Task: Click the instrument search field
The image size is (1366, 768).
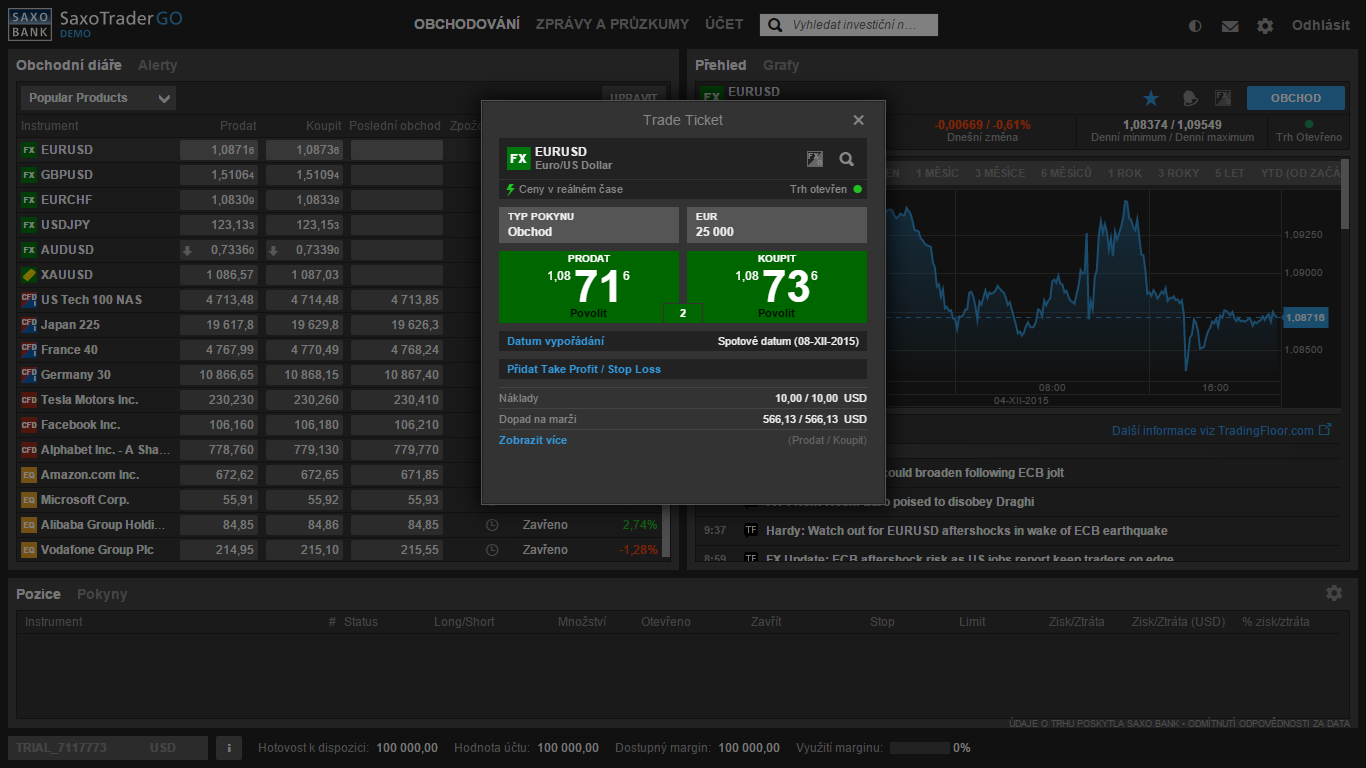Action: (x=849, y=25)
